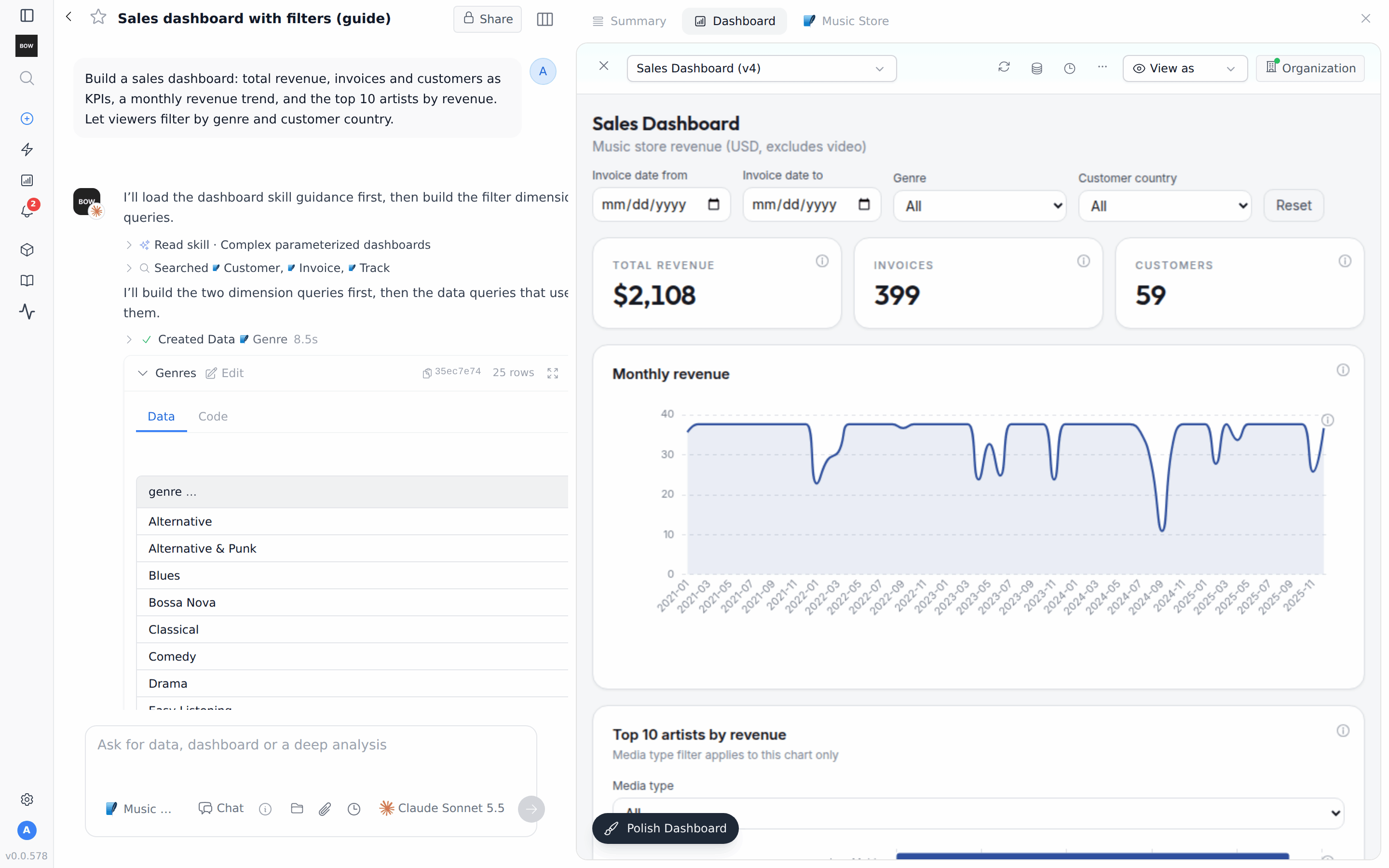Expand the Read skill step
Viewport: 1389px width, 868px height.
(129, 245)
